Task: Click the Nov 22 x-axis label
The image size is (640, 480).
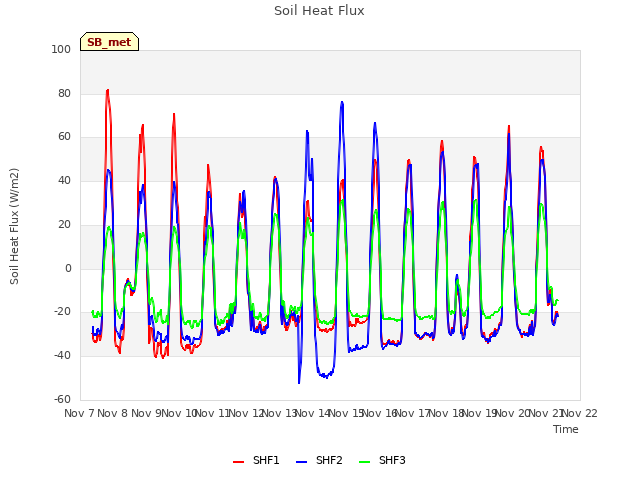Action: 580,413
